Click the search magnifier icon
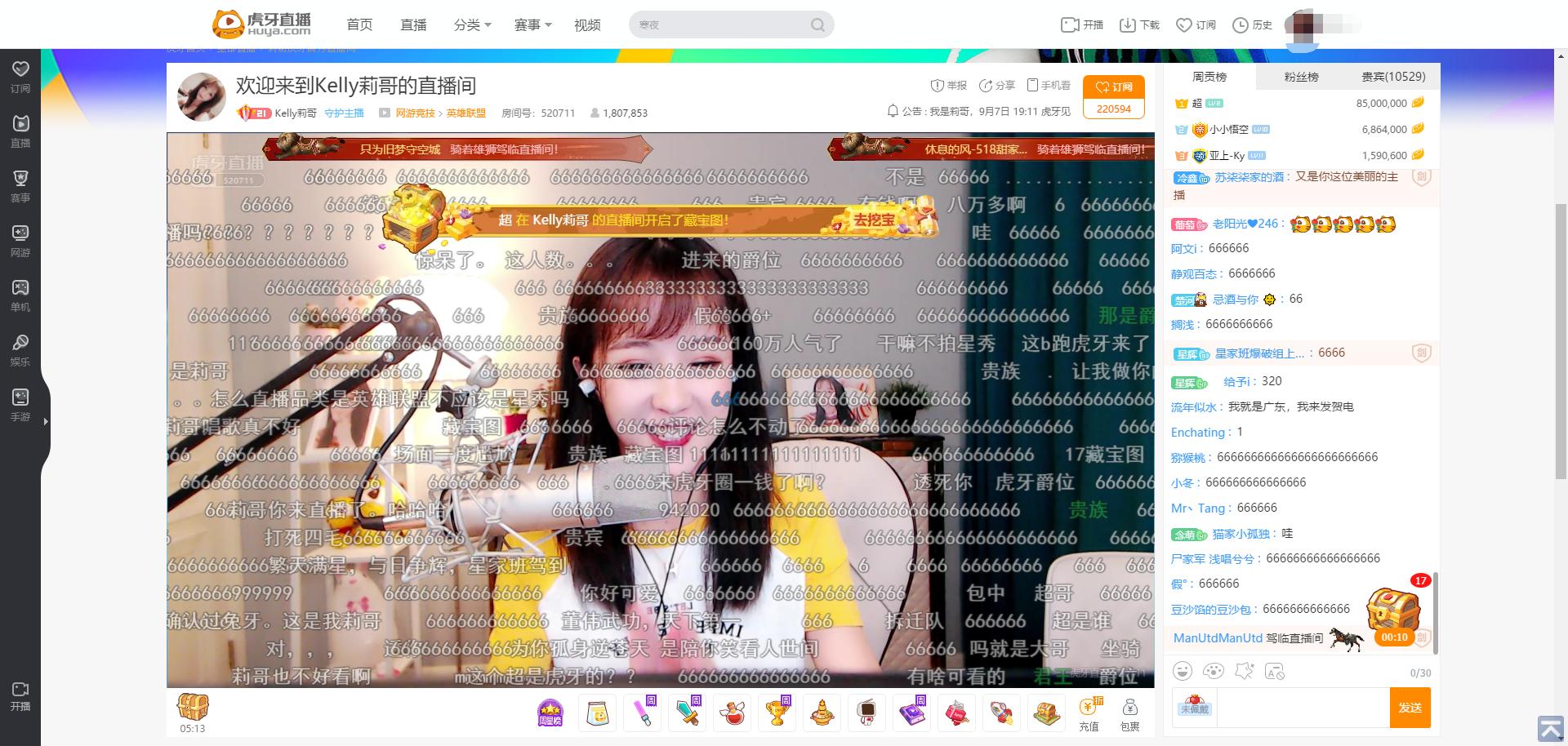The height and width of the screenshot is (746, 1568). click(817, 24)
